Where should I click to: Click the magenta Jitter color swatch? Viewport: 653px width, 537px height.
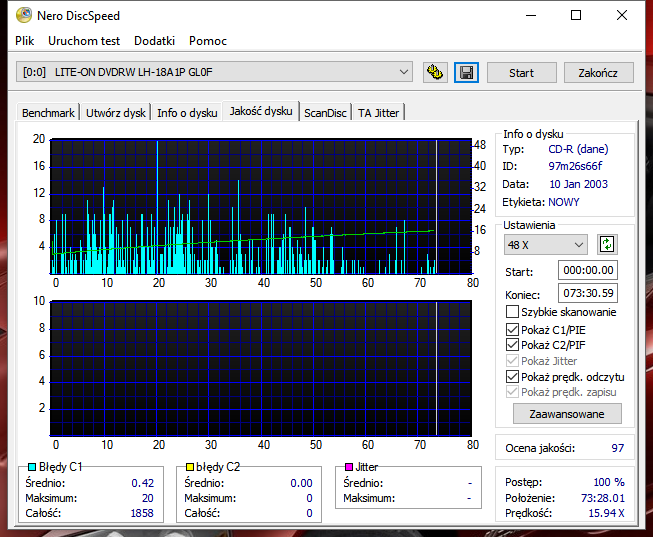tap(349, 467)
